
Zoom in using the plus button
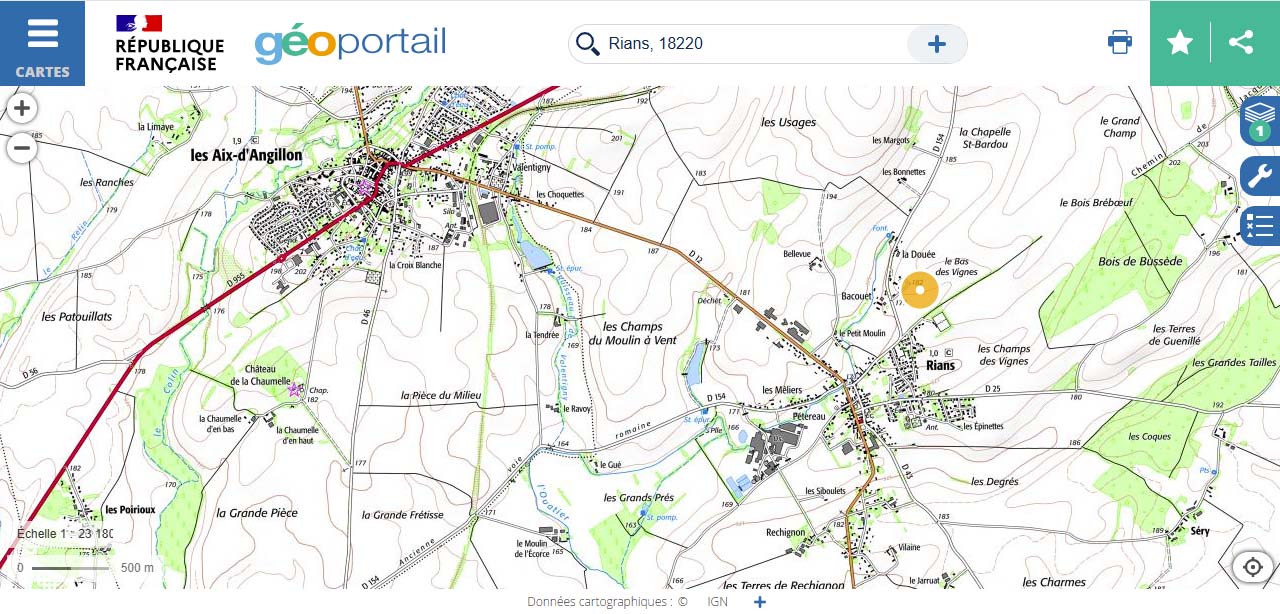click(x=22, y=108)
